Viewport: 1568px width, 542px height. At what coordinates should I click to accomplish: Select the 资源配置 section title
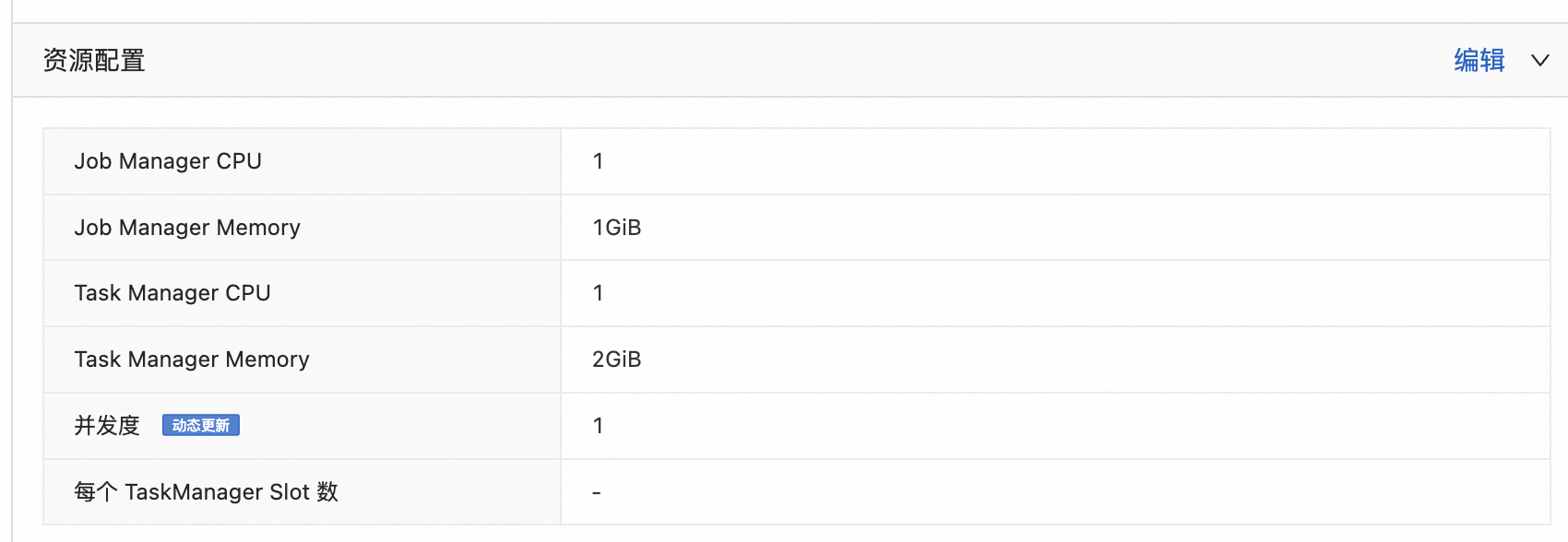94,61
